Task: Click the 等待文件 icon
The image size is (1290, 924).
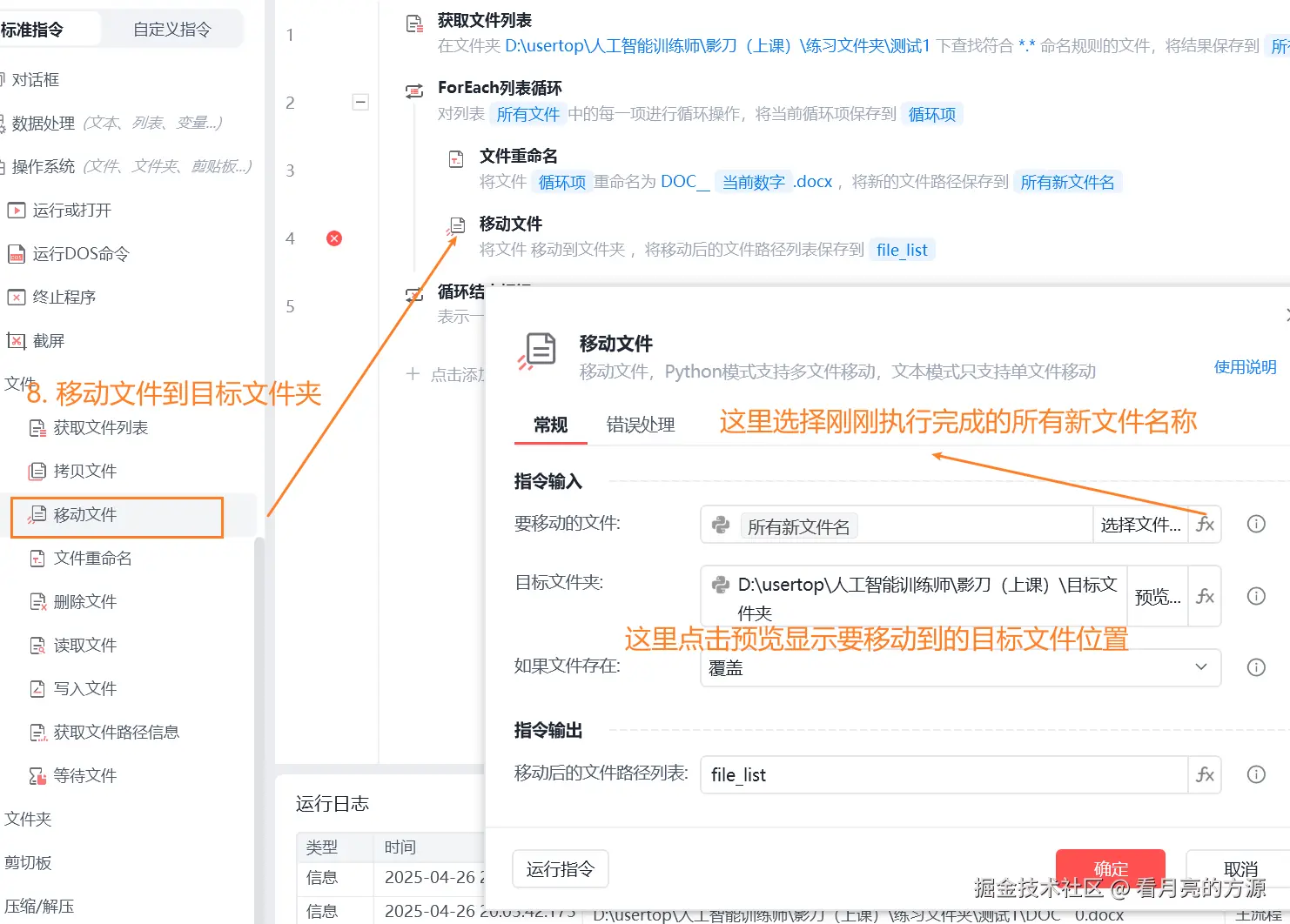Action: click(x=37, y=775)
